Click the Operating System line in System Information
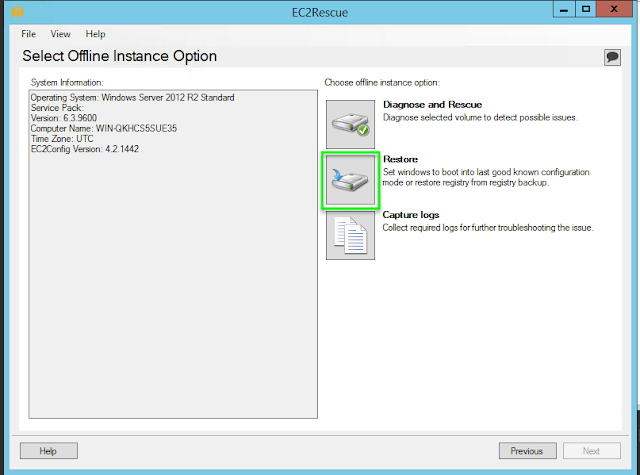 click(x=133, y=98)
